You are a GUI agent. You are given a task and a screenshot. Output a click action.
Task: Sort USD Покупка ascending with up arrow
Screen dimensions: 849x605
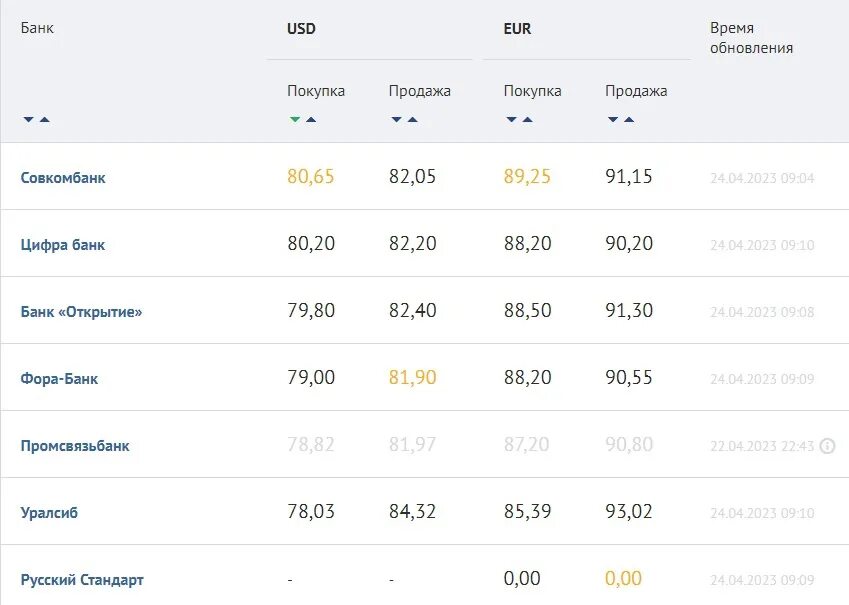pyautogui.click(x=311, y=120)
